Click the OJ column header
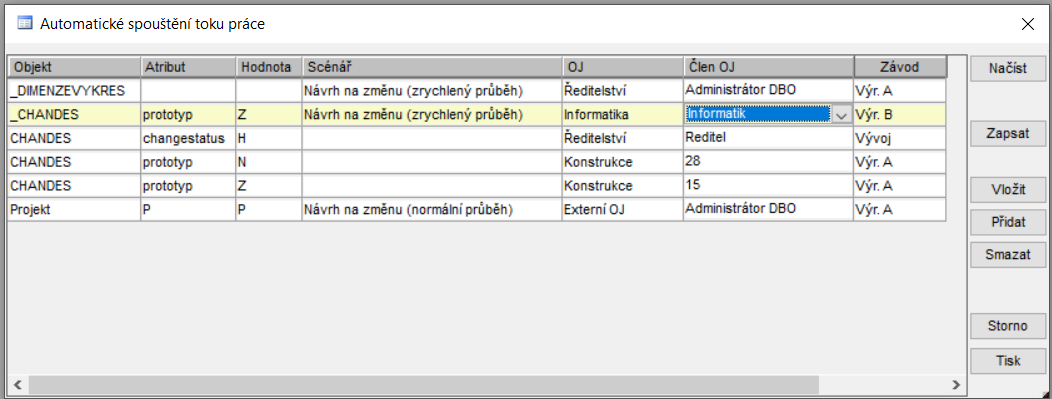The height and width of the screenshot is (399, 1052). [623, 68]
